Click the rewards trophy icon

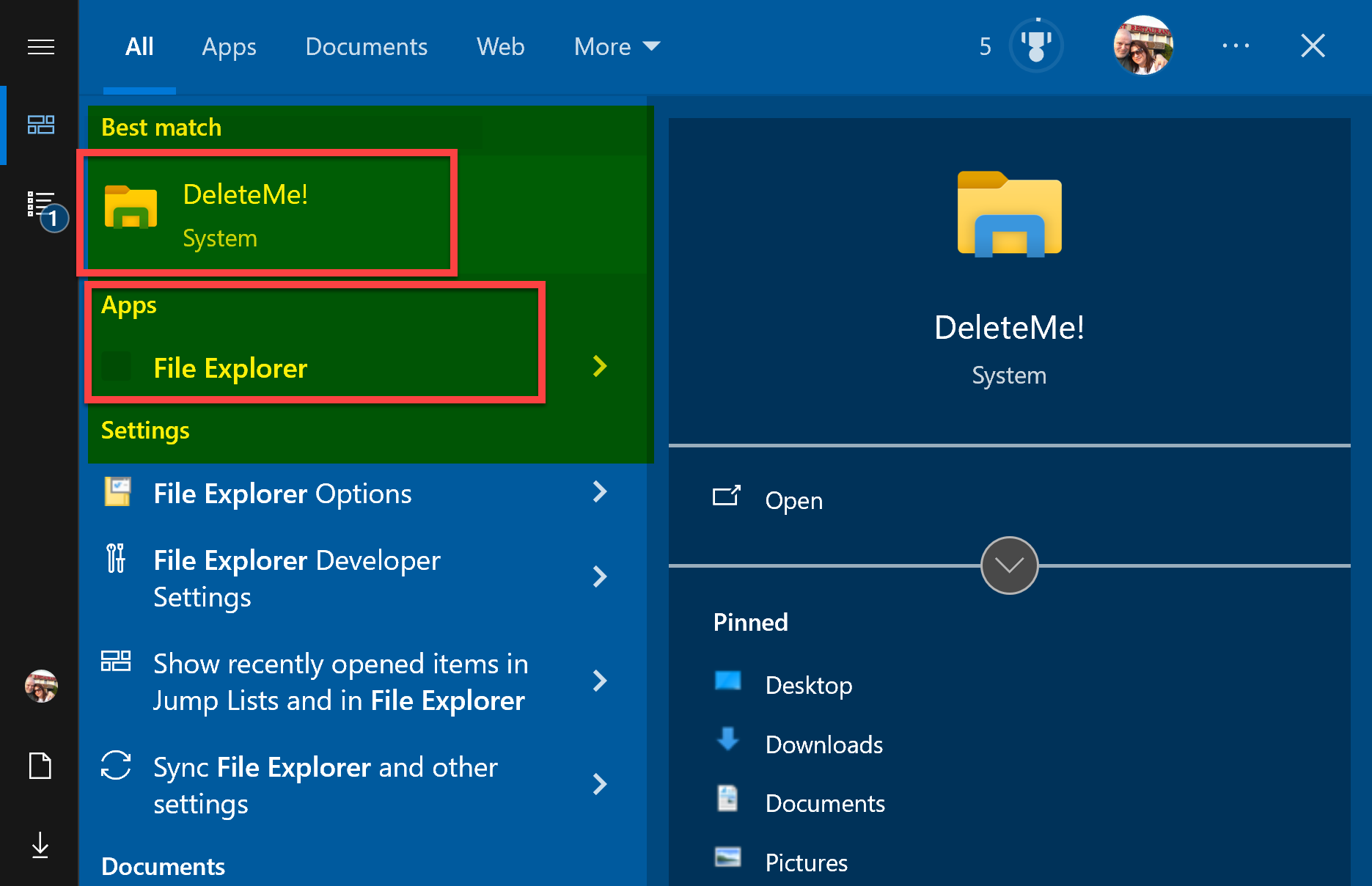[x=1035, y=46]
